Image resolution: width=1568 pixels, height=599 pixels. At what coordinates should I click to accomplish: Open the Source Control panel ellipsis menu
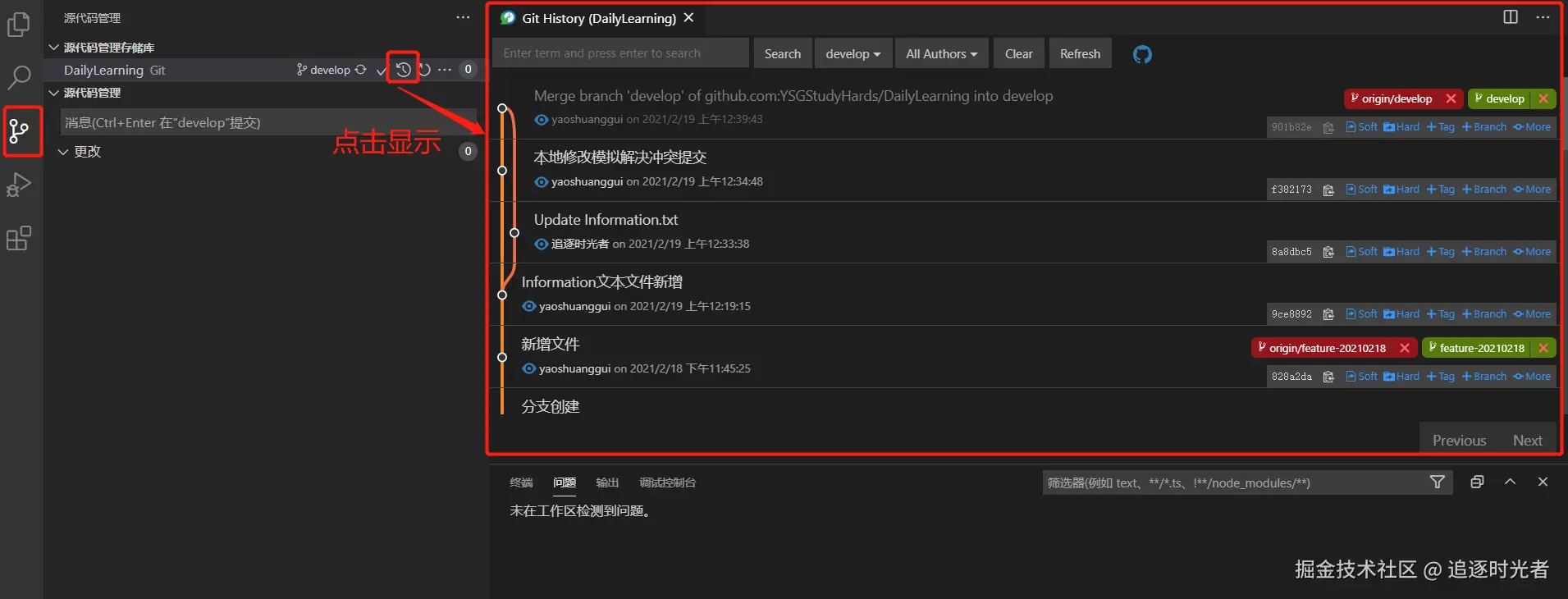pos(464,17)
